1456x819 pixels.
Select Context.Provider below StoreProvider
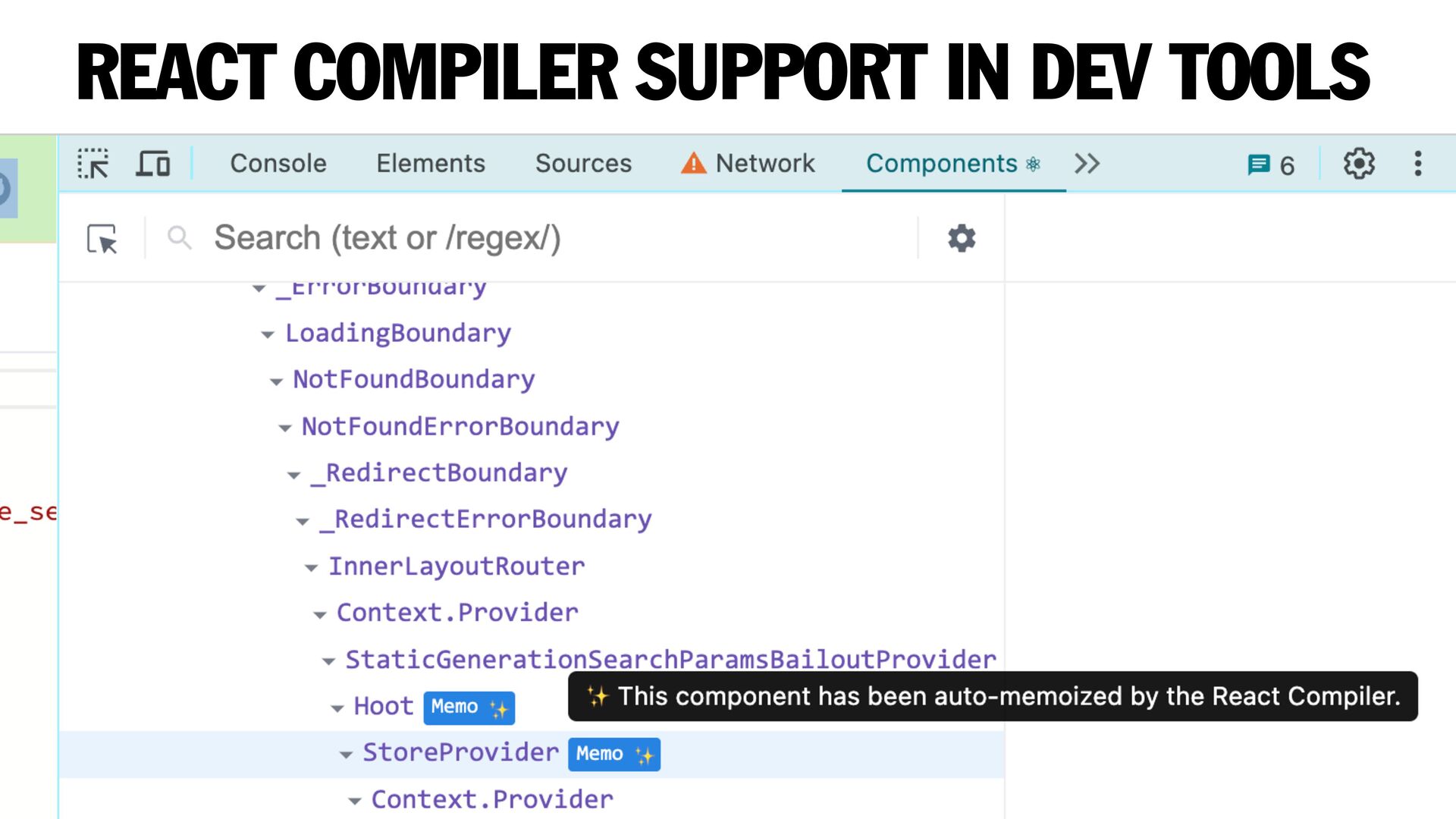click(x=492, y=800)
